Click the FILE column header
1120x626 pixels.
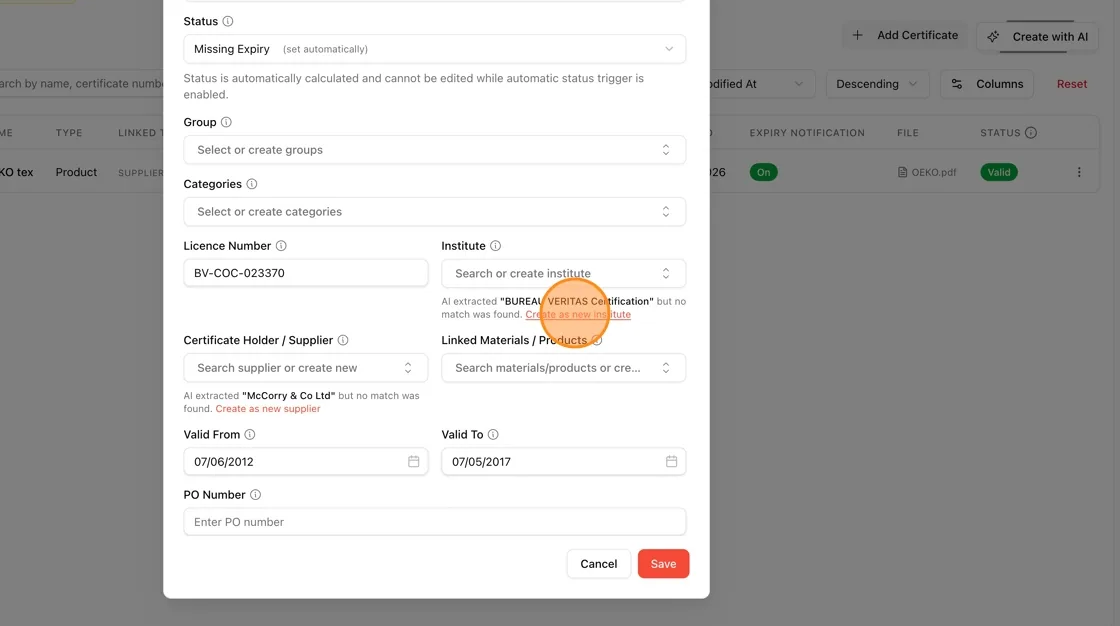pyautogui.click(x=908, y=133)
